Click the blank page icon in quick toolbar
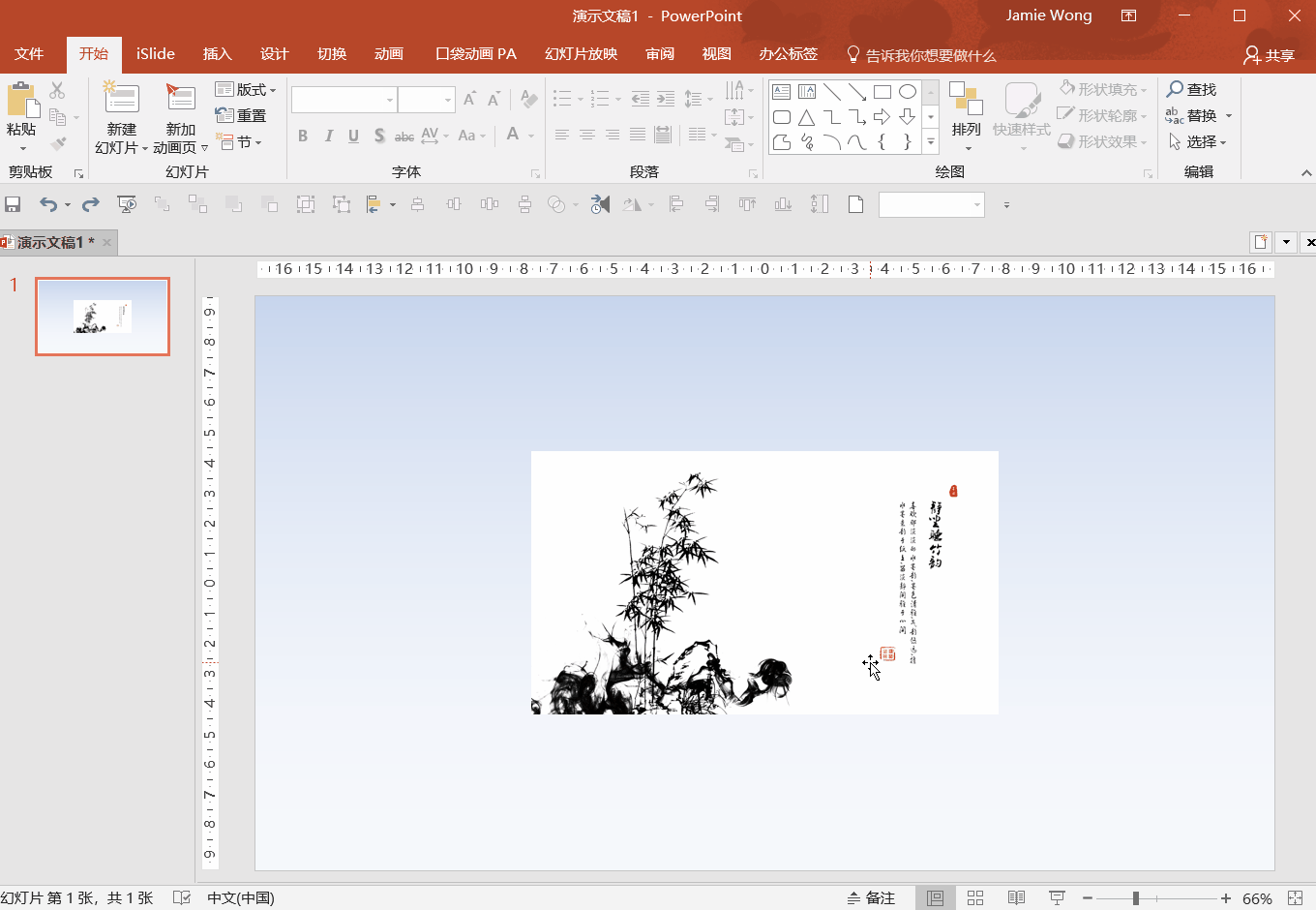 pos(855,204)
